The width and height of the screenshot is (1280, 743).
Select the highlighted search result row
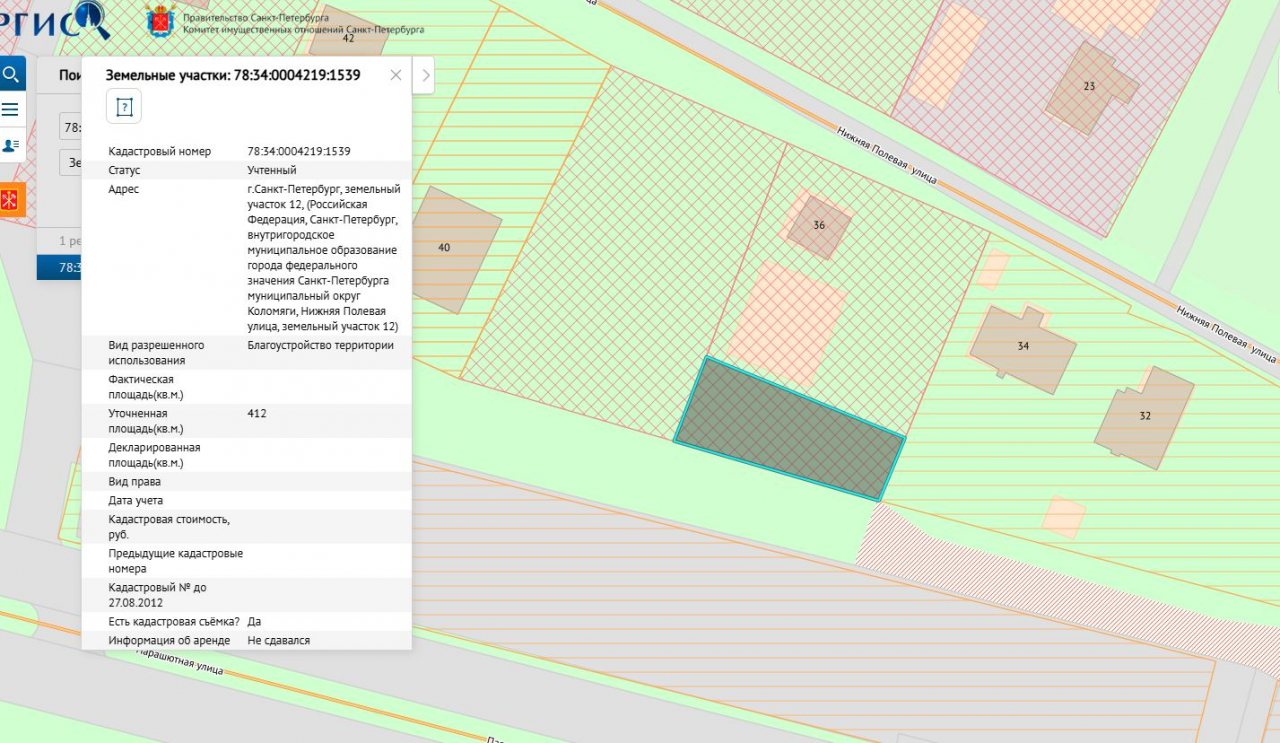58,267
